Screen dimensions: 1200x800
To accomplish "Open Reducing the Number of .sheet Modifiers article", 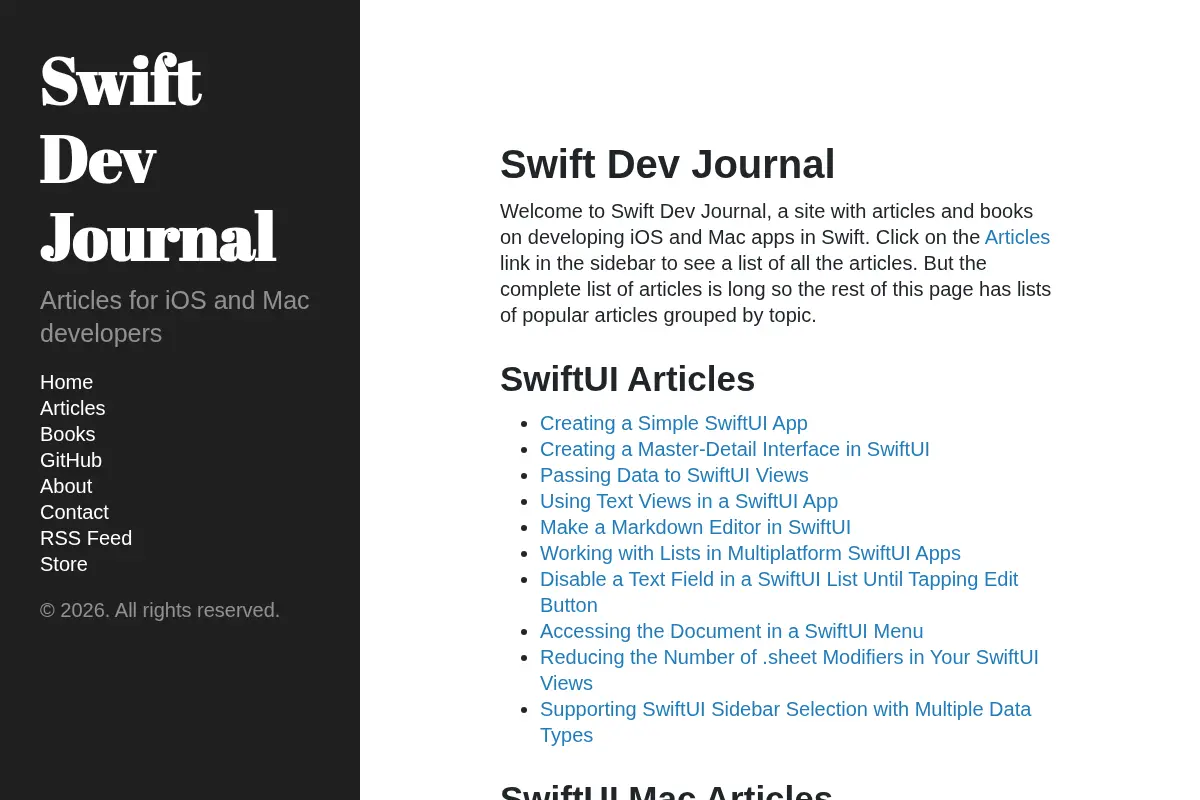I will pyautogui.click(x=789, y=670).
